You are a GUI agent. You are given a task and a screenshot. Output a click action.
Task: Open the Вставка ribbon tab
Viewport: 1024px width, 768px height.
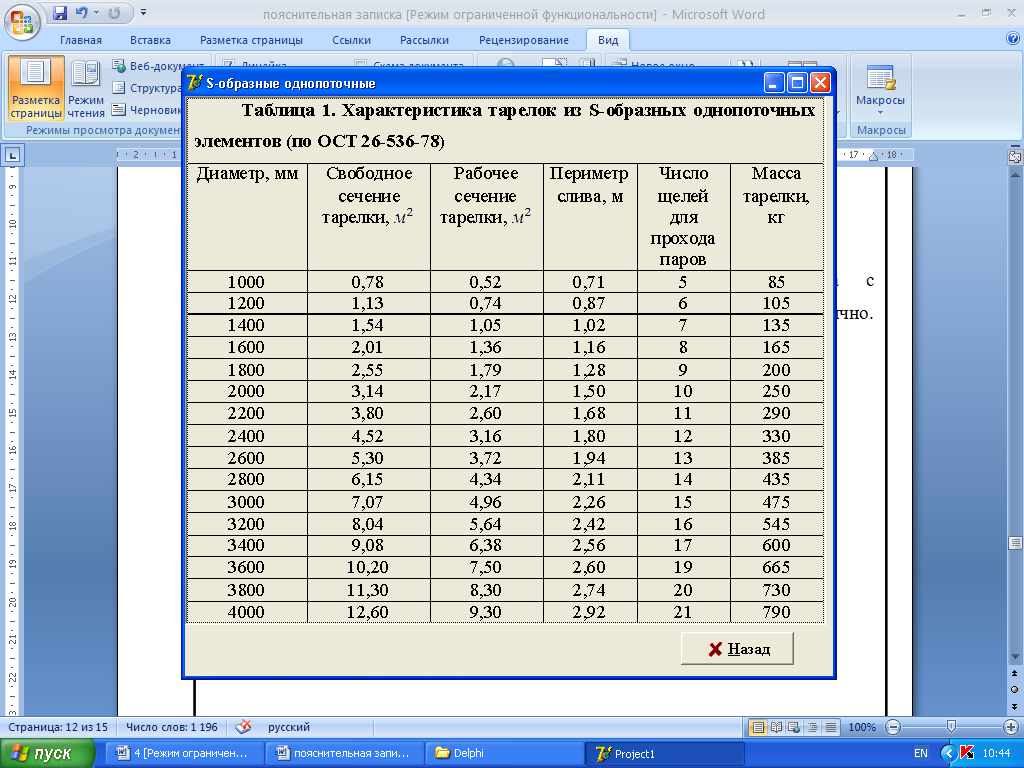[150, 40]
